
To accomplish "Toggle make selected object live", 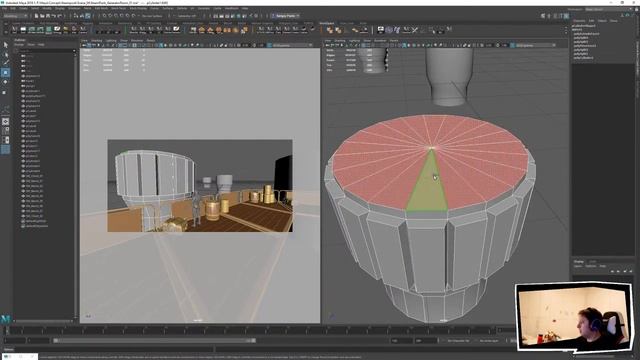I will [x=133, y=16].
